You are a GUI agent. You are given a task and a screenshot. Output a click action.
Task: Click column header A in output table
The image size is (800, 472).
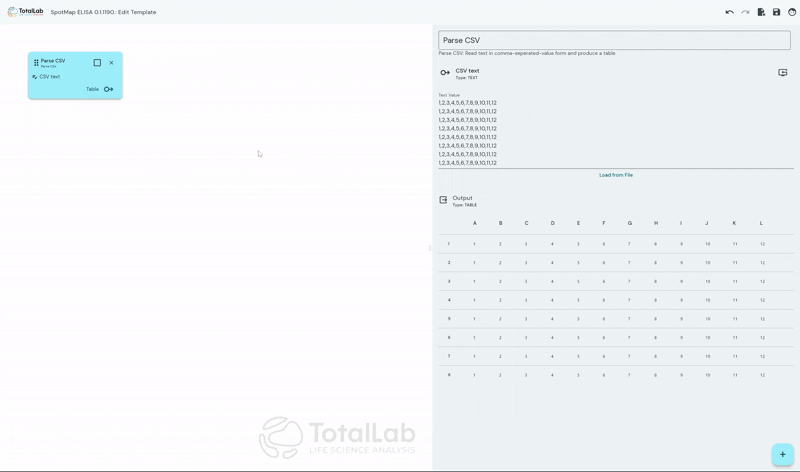point(474,223)
